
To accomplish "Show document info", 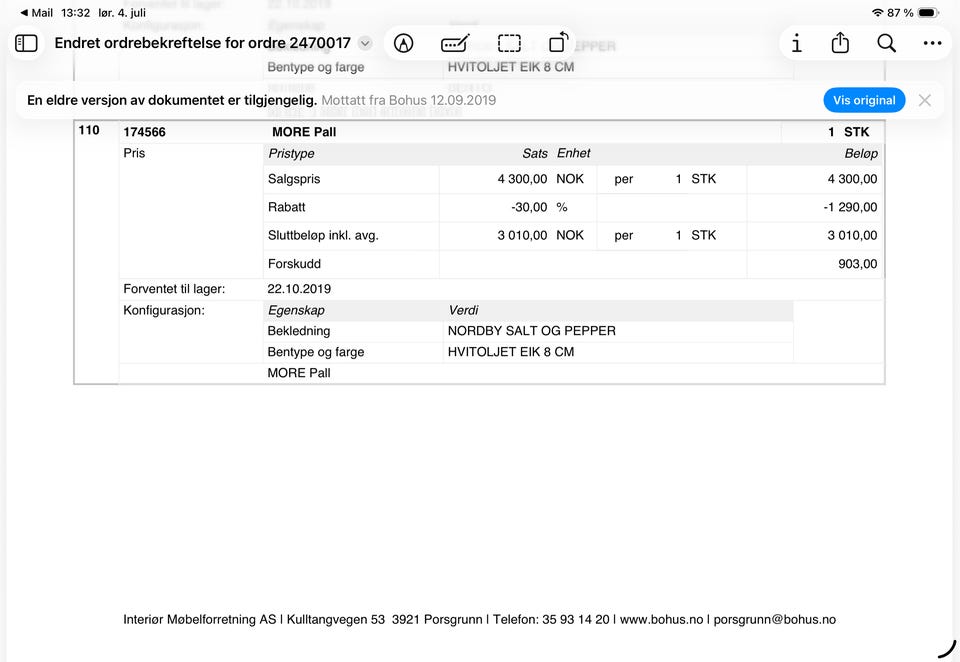I will pos(797,43).
